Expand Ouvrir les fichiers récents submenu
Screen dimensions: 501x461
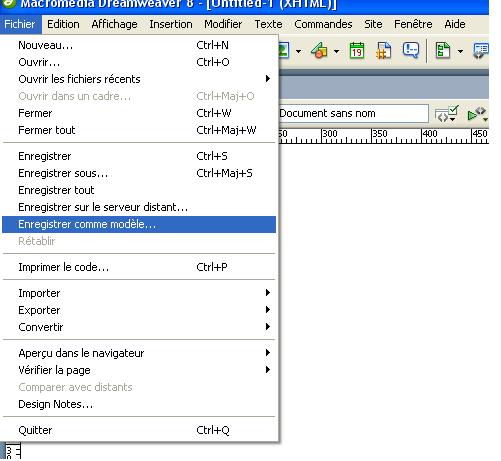[x=139, y=79]
